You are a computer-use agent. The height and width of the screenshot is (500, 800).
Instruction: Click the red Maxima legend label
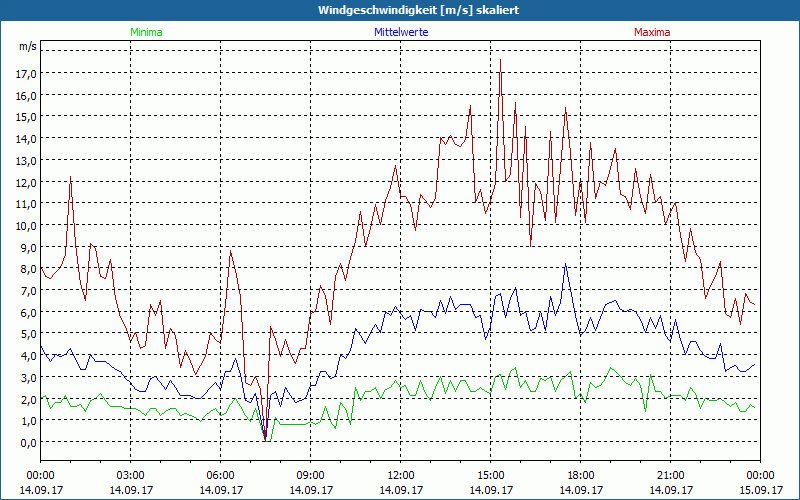[x=652, y=32]
